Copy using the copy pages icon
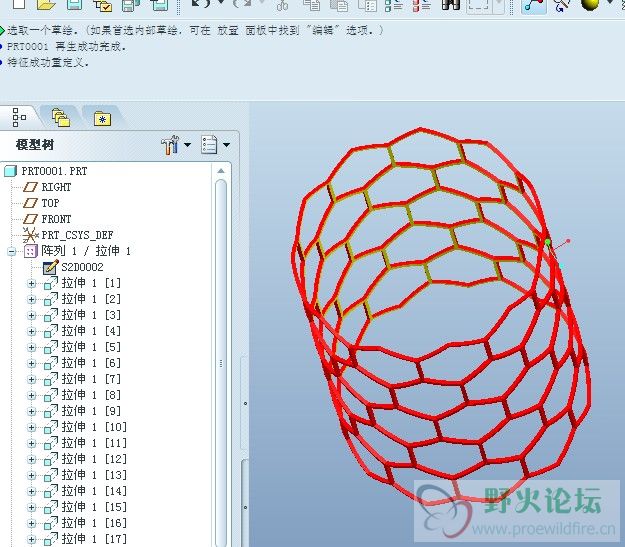Viewport: 625px width, 547px height. click(x=312, y=5)
